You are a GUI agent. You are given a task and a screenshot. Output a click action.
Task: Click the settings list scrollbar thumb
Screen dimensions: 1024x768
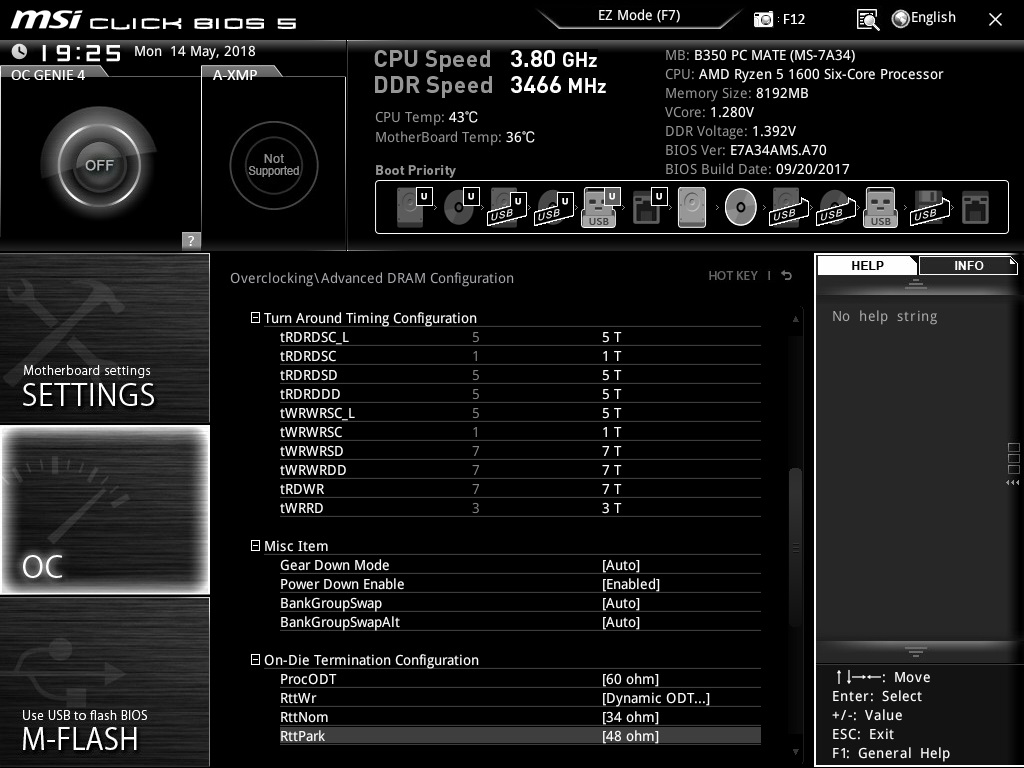coord(795,549)
